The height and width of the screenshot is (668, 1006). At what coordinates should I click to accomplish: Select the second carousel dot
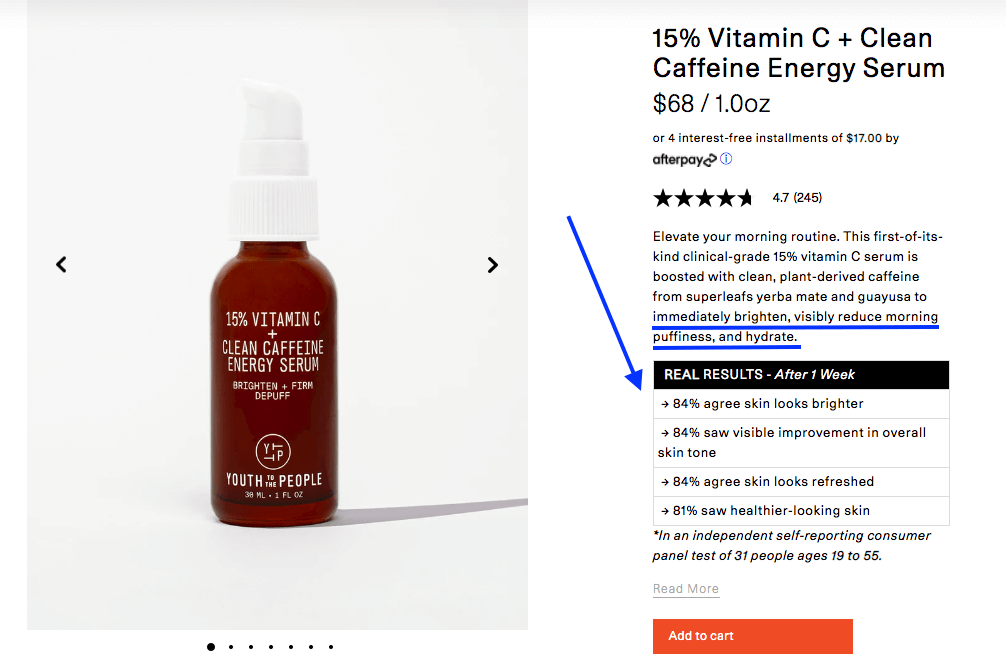click(231, 647)
